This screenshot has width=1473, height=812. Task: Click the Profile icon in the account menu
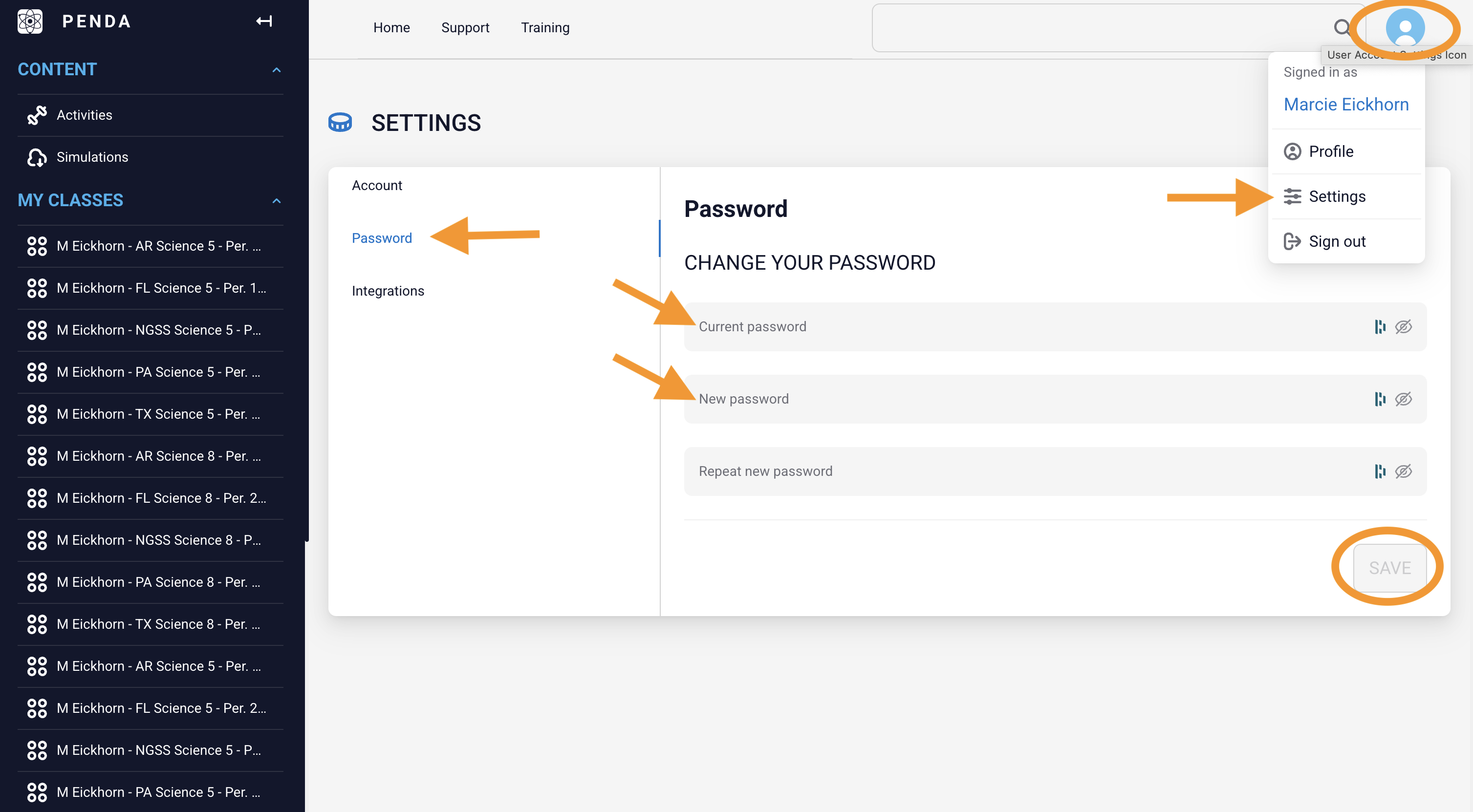pos(1293,151)
